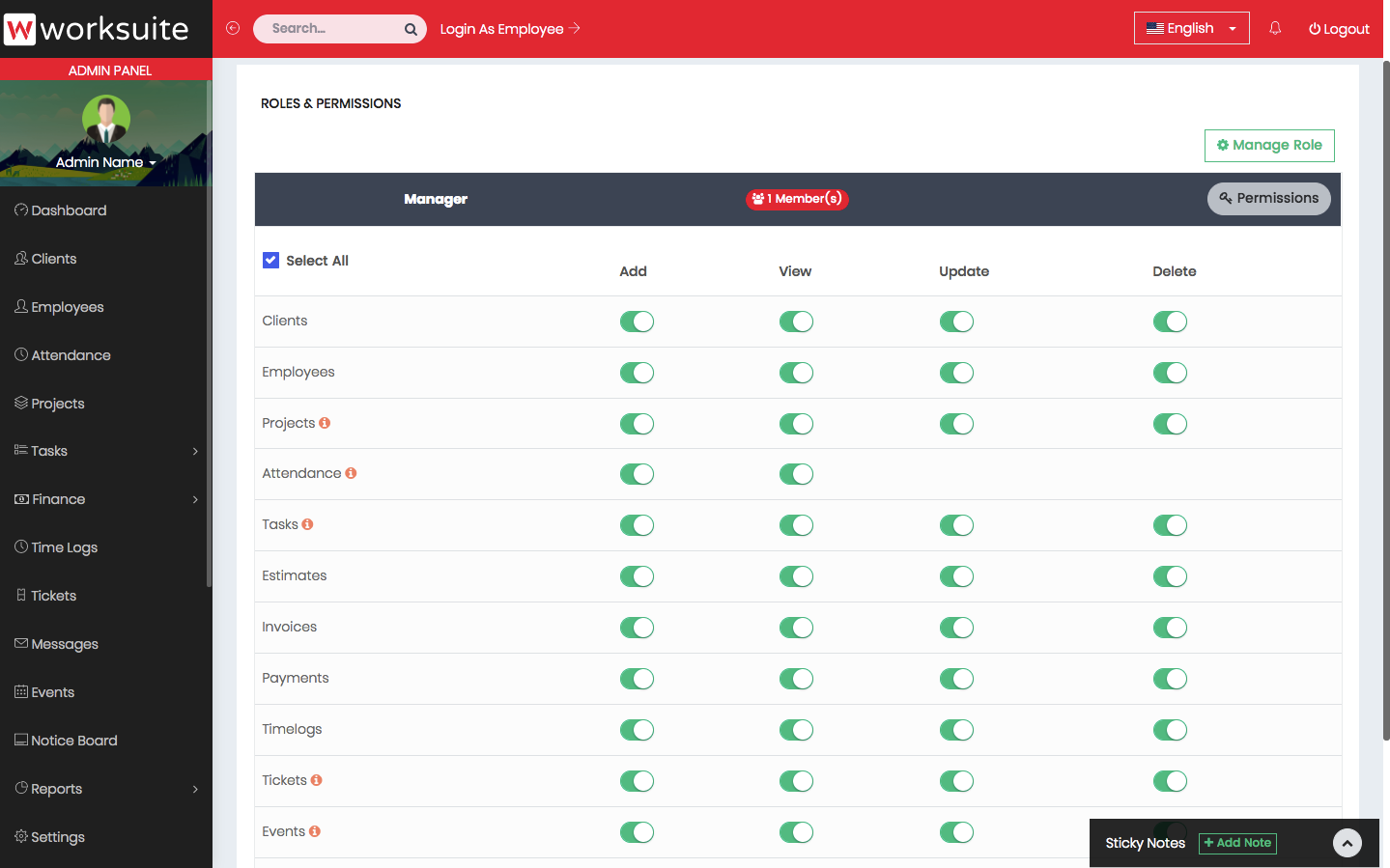The width and height of the screenshot is (1390, 868).
Task: Click the search magnifier icon
Action: [411, 29]
